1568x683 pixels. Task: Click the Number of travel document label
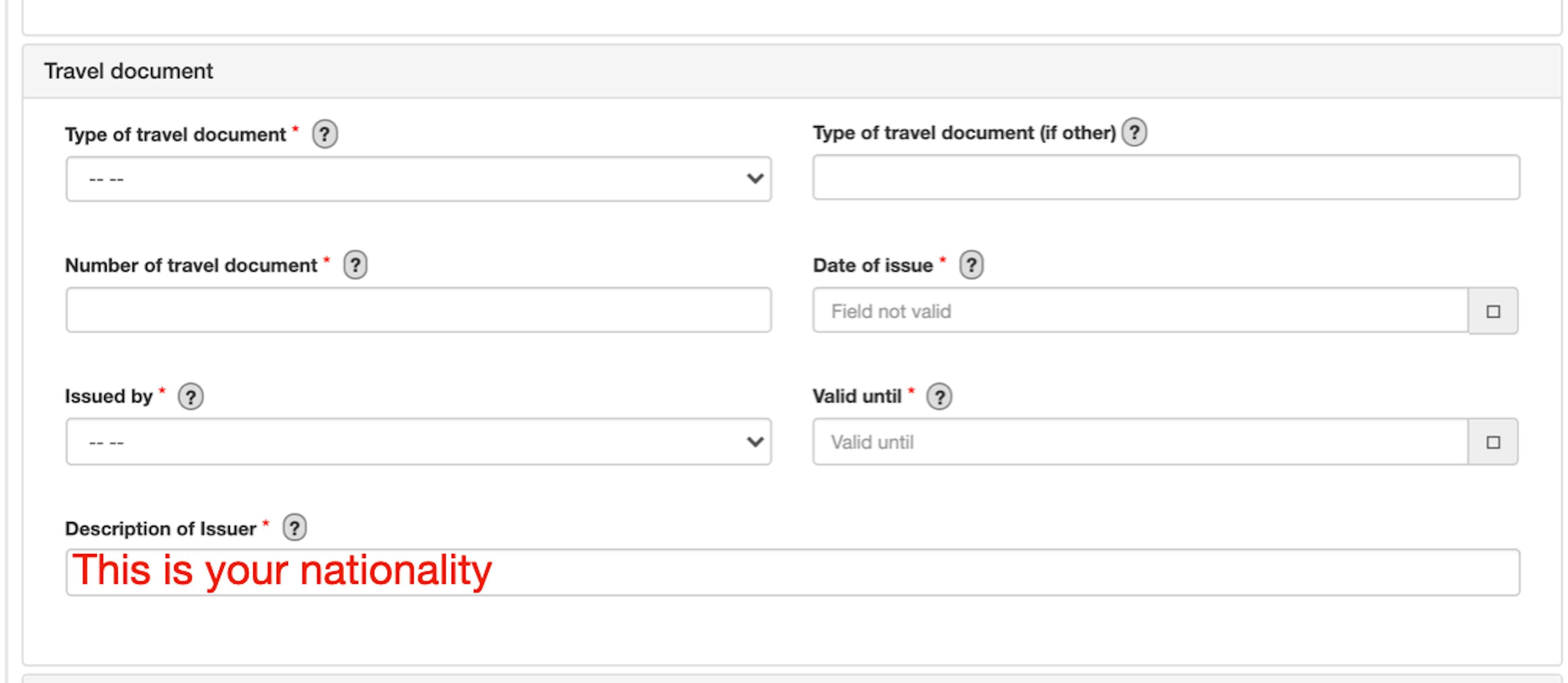[x=191, y=266]
